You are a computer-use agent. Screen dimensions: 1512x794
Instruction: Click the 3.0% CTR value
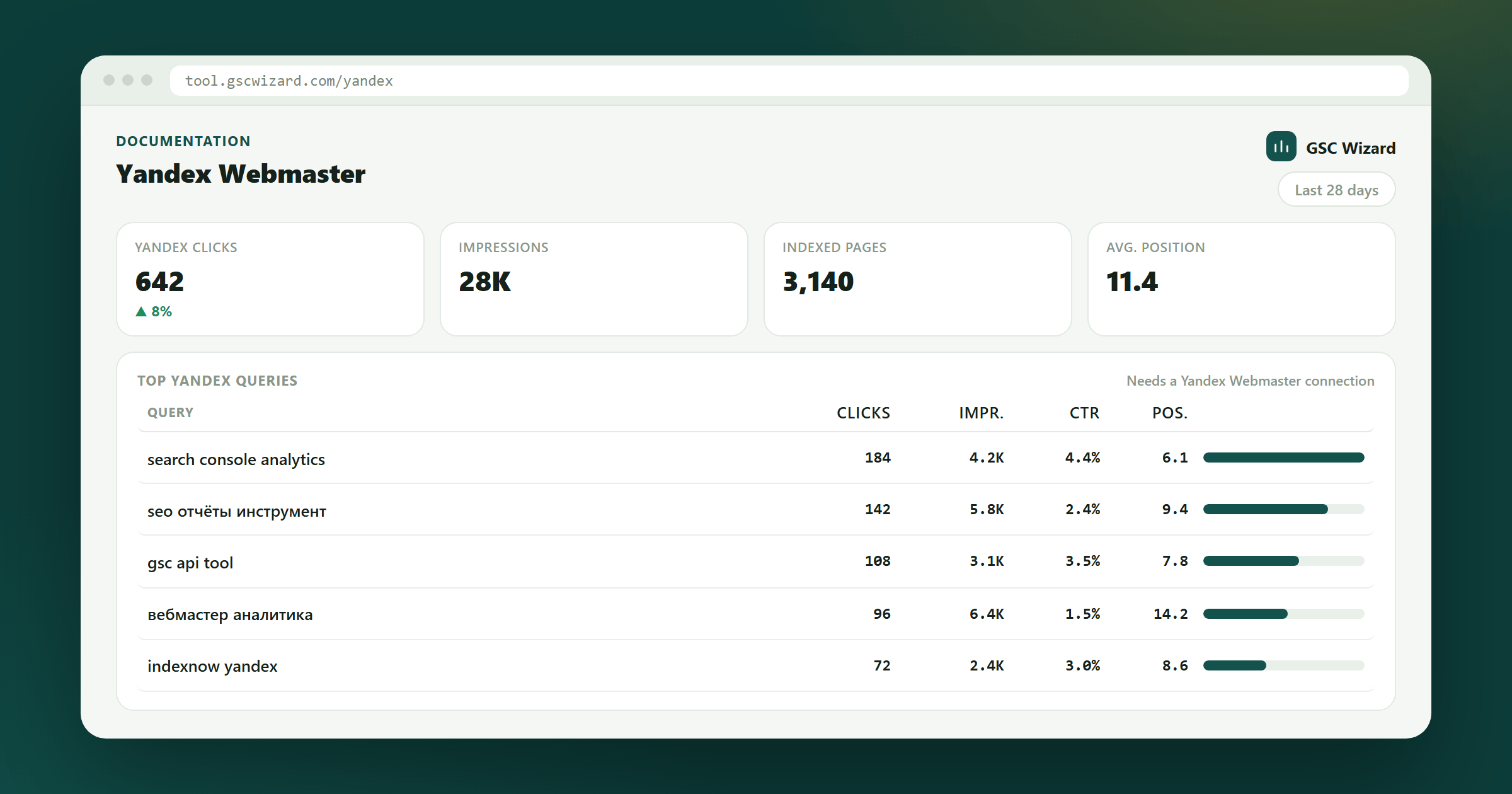(x=1082, y=665)
